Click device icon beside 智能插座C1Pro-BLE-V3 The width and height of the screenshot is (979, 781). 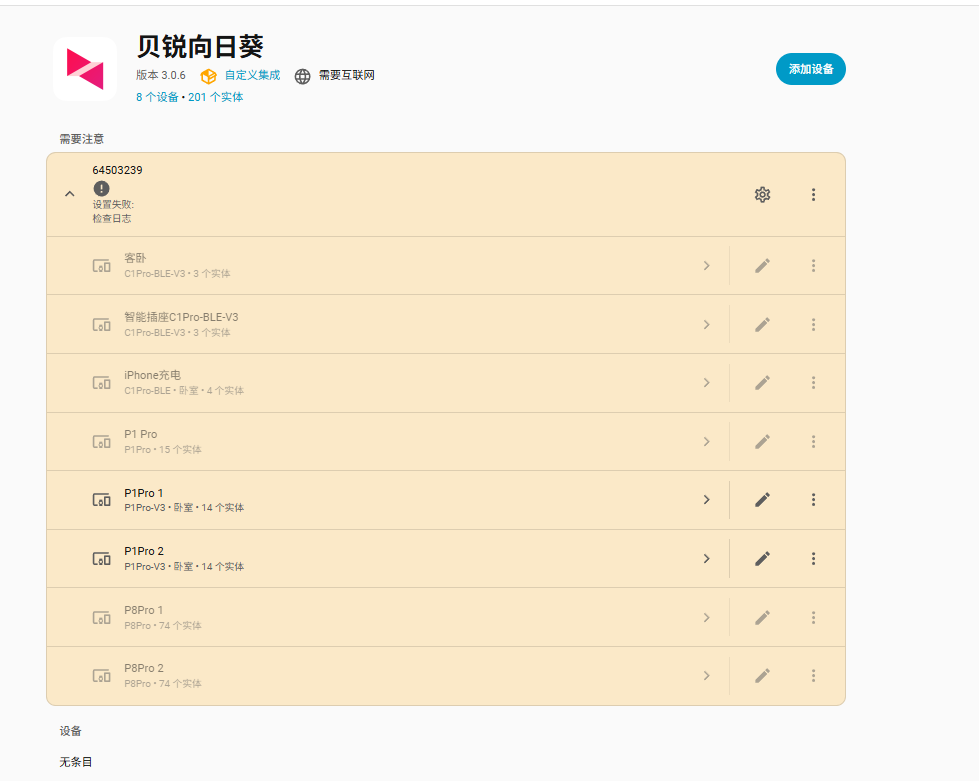pos(101,325)
